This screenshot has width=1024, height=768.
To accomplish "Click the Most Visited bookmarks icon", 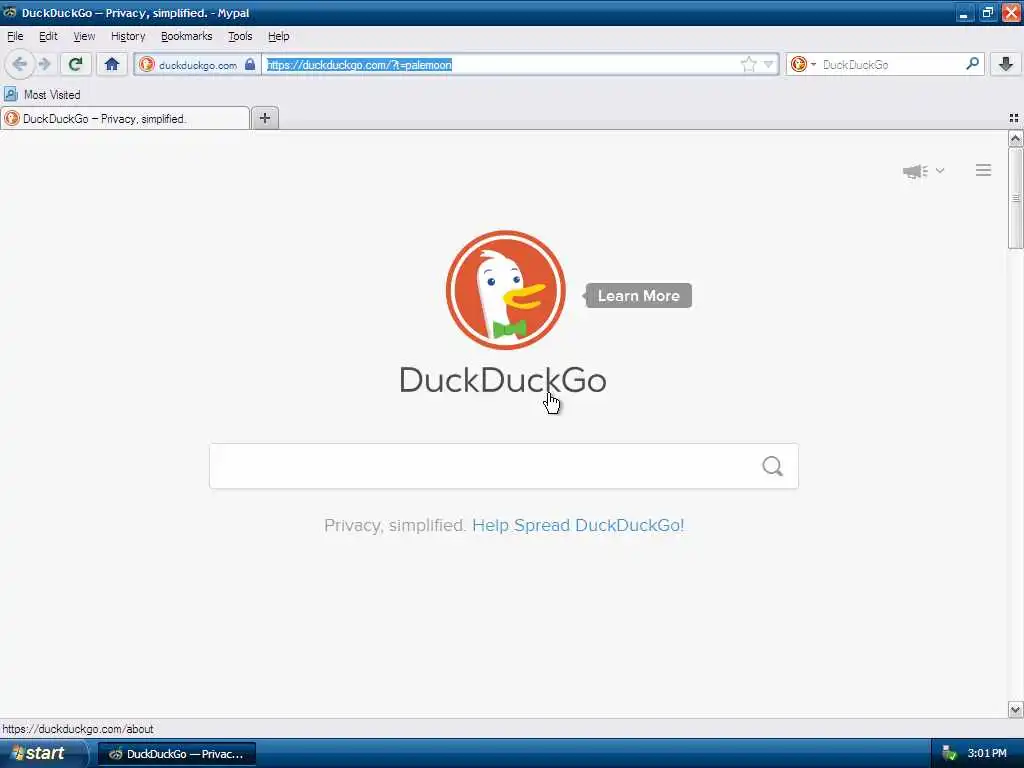I will pyautogui.click(x=10, y=95).
